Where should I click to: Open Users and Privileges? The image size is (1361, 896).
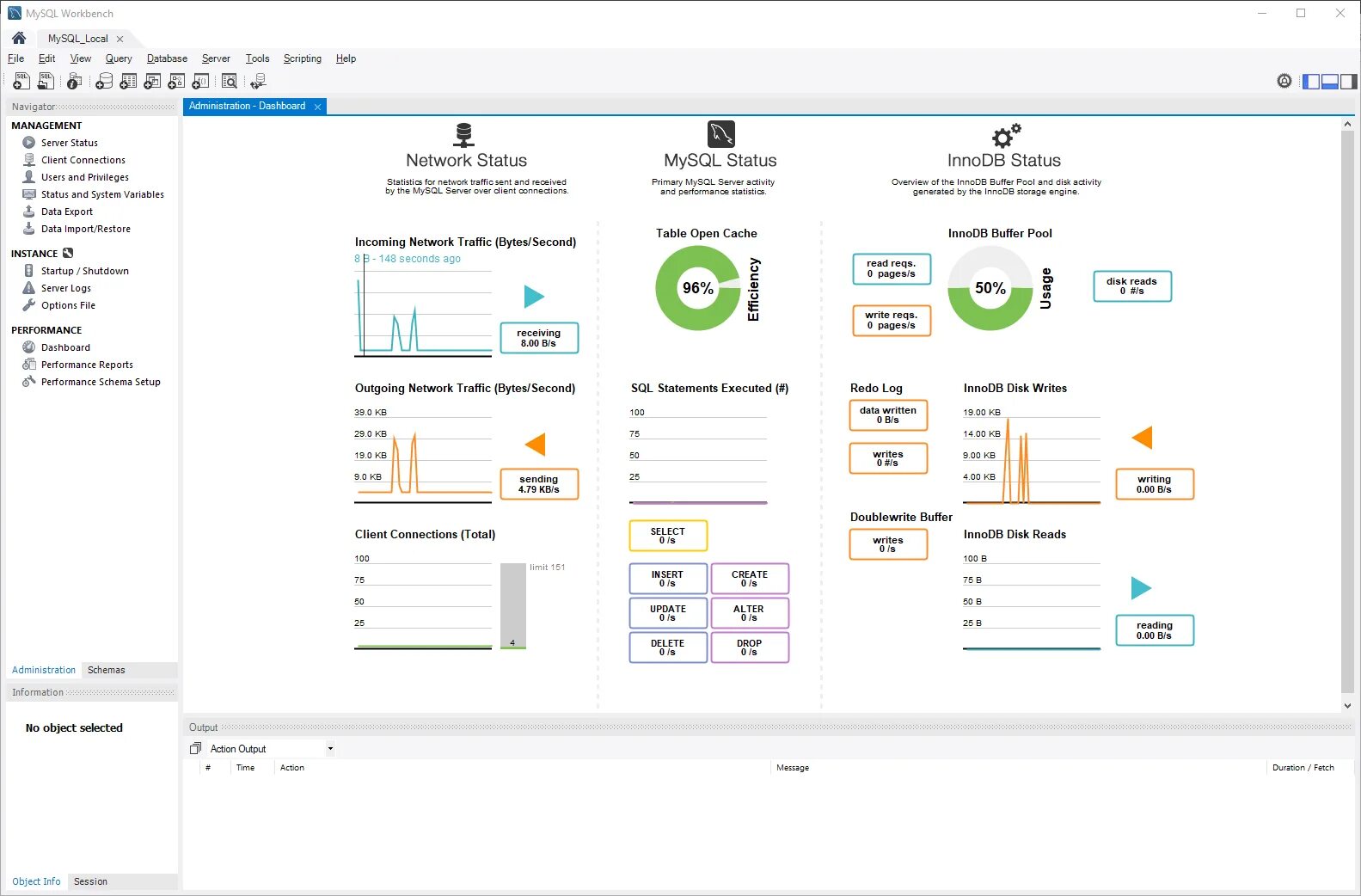[84, 177]
